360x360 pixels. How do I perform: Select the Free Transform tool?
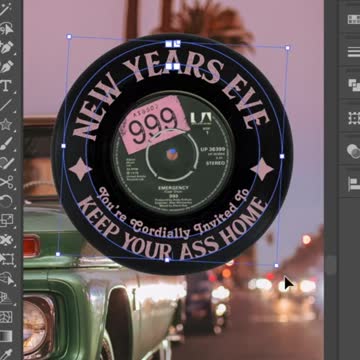(6, 259)
